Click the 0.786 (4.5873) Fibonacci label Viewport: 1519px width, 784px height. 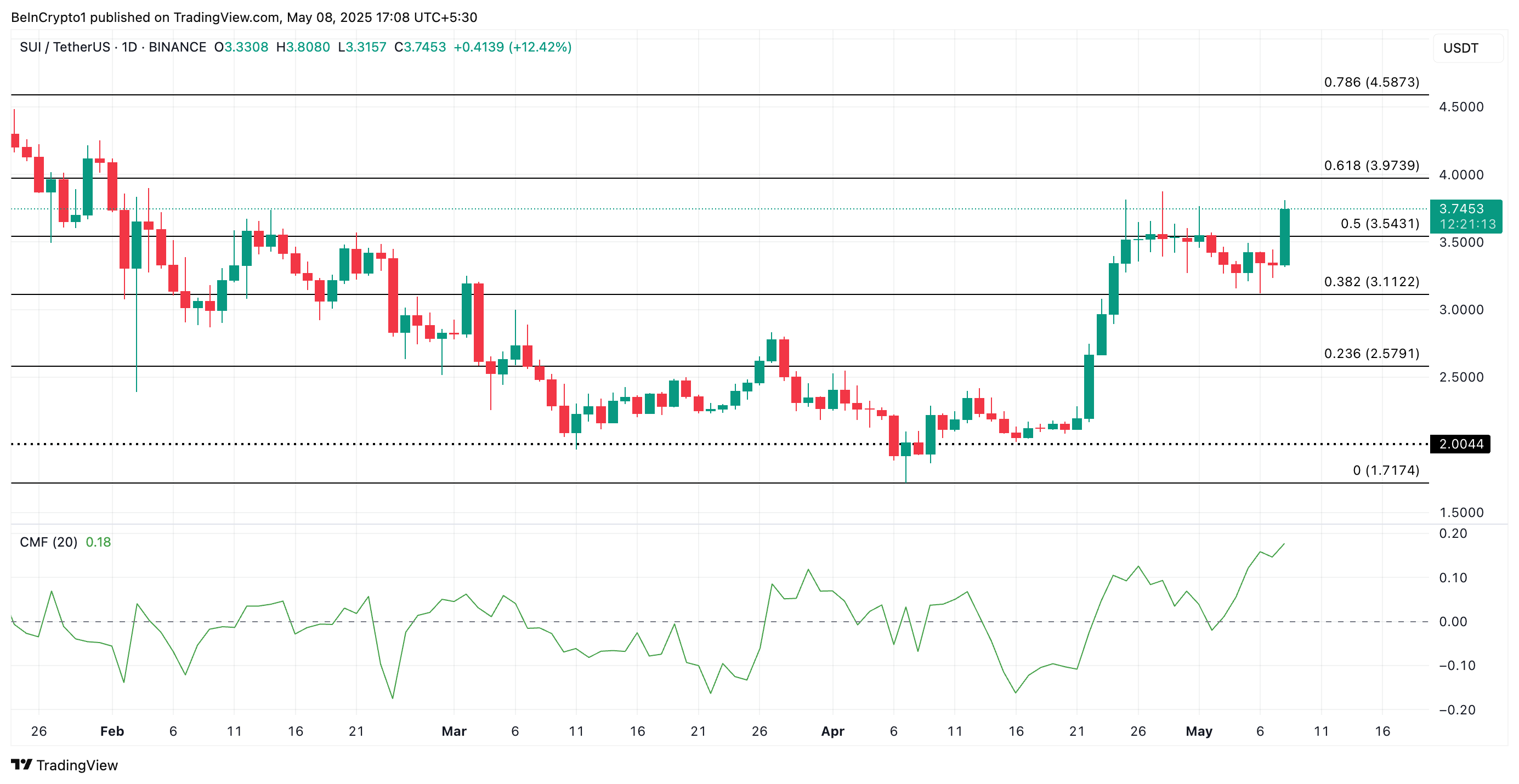tap(1371, 82)
